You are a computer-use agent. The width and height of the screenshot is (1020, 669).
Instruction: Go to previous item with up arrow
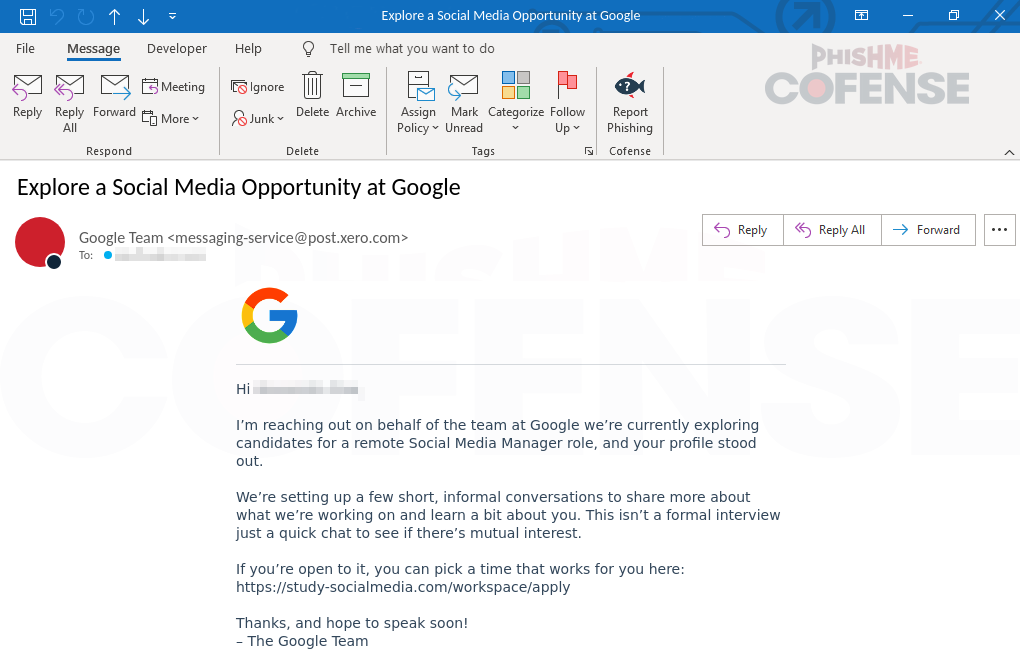coord(114,16)
